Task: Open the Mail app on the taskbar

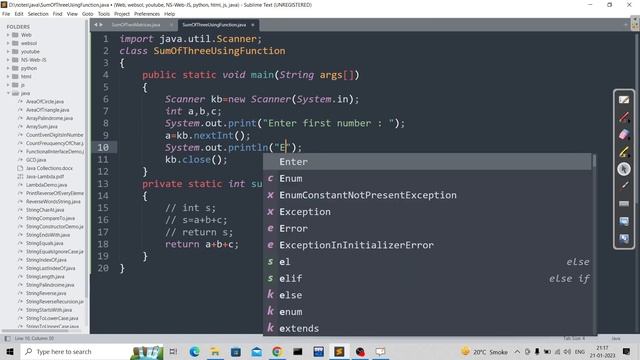Action: (x=256, y=351)
